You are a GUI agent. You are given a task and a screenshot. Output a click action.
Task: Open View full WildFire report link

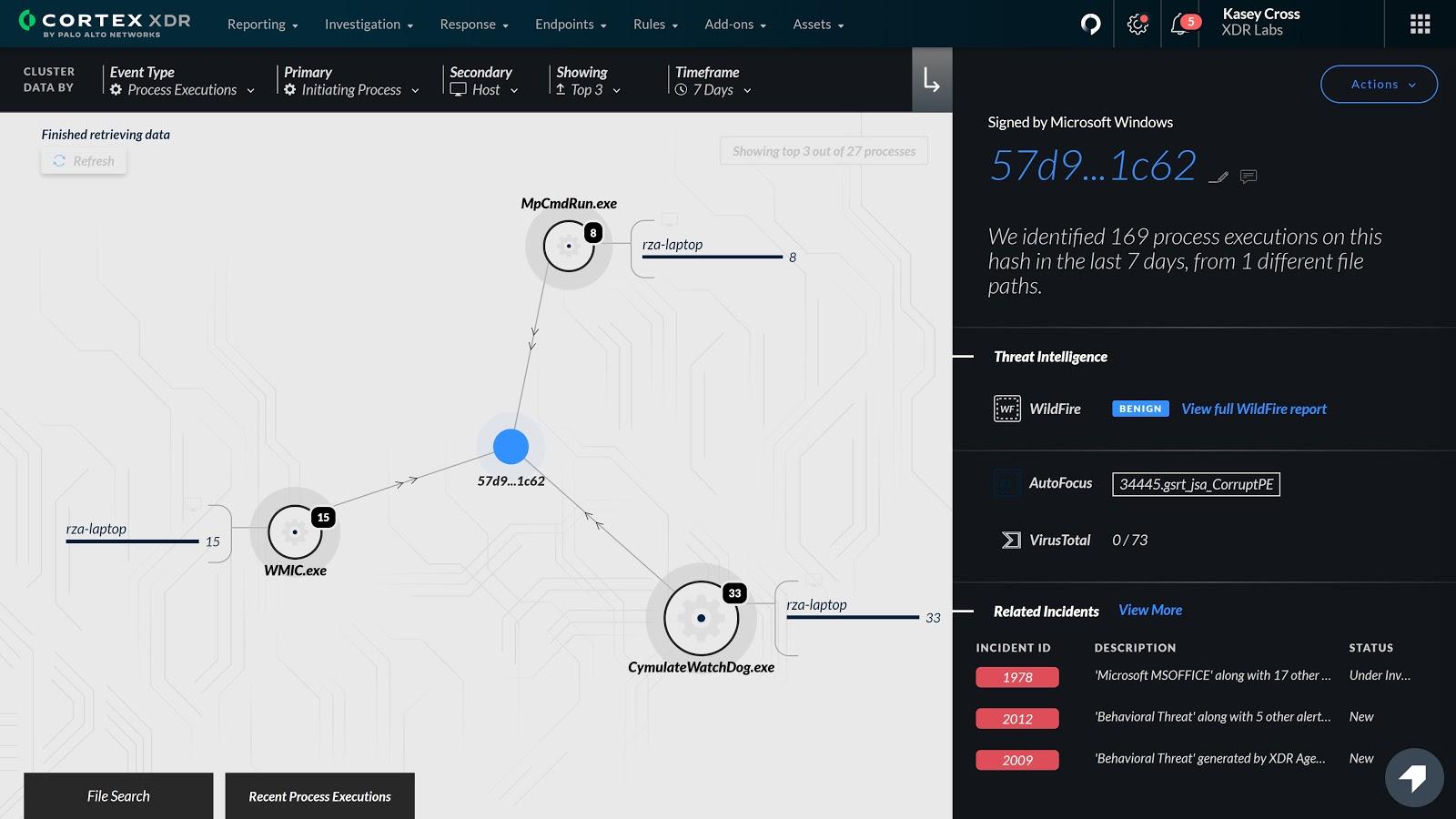click(1254, 409)
